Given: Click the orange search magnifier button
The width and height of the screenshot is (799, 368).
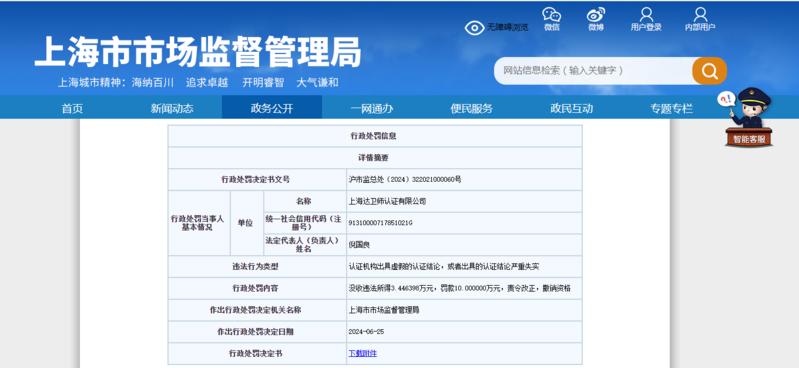Looking at the screenshot, I should pos(709,71).
